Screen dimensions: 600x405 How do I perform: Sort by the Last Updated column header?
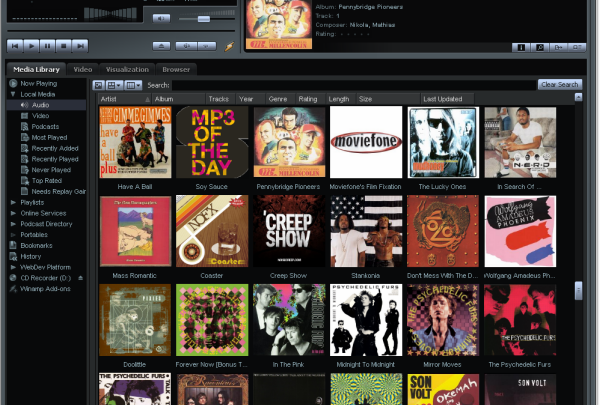click(x=447, y=99)
